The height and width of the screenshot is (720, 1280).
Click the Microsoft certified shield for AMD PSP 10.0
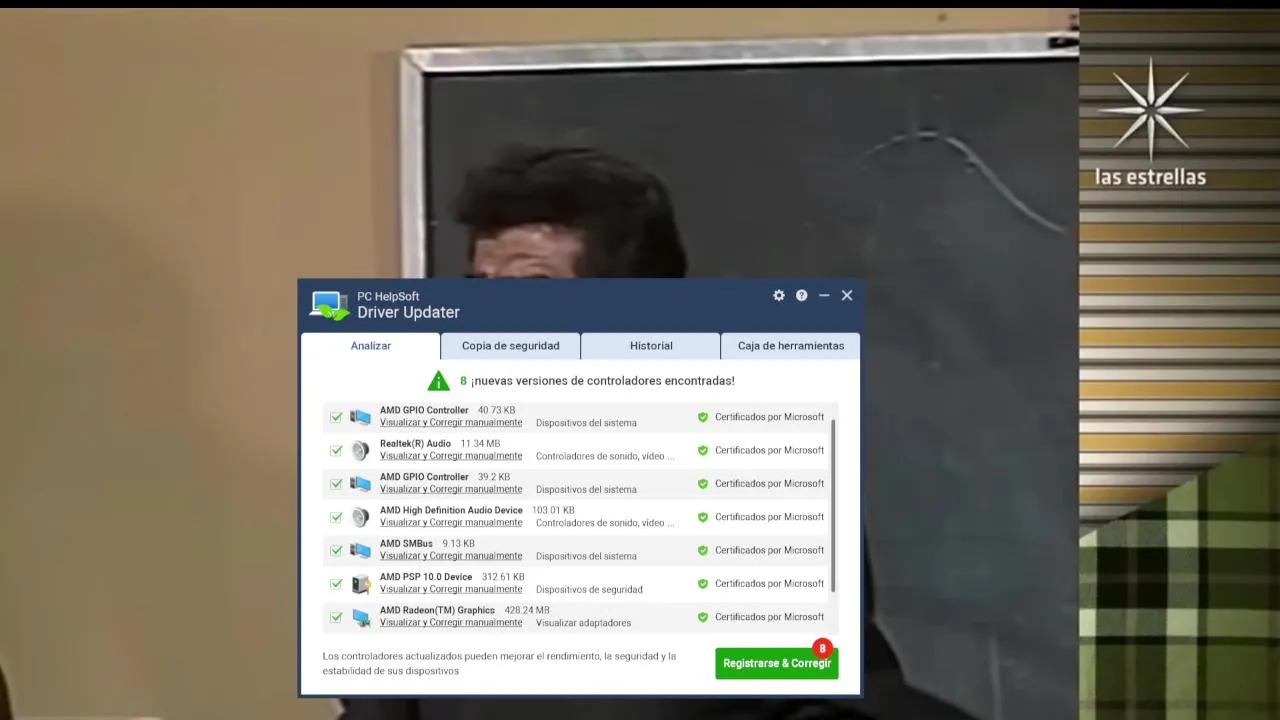point(703,584)
